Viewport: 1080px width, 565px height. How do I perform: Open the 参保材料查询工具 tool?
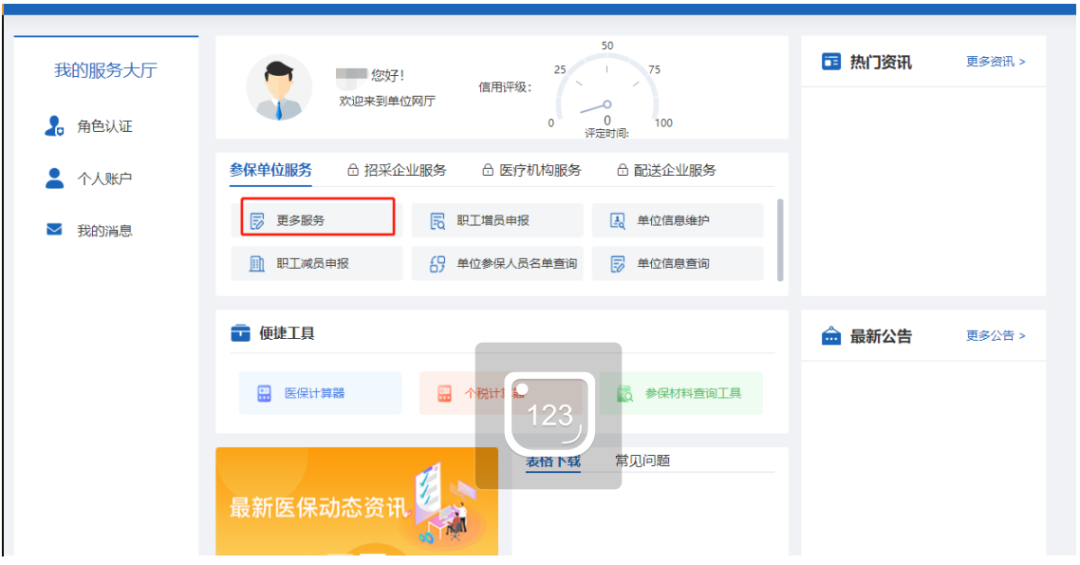click(x=681, y=393)
